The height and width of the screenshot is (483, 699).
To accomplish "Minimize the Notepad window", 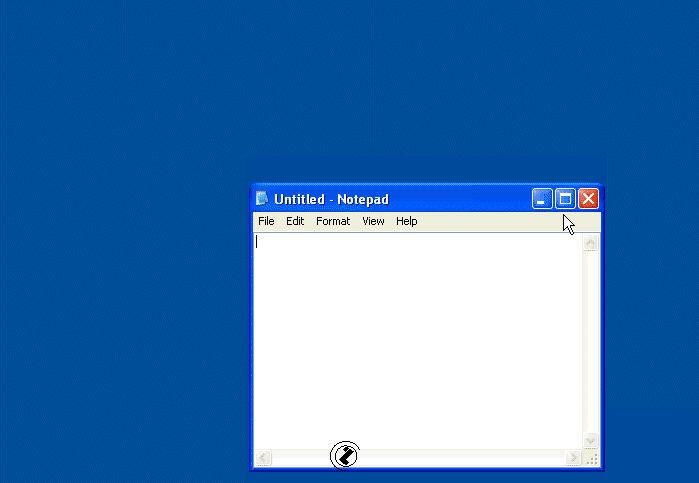I will click(542, 198).
